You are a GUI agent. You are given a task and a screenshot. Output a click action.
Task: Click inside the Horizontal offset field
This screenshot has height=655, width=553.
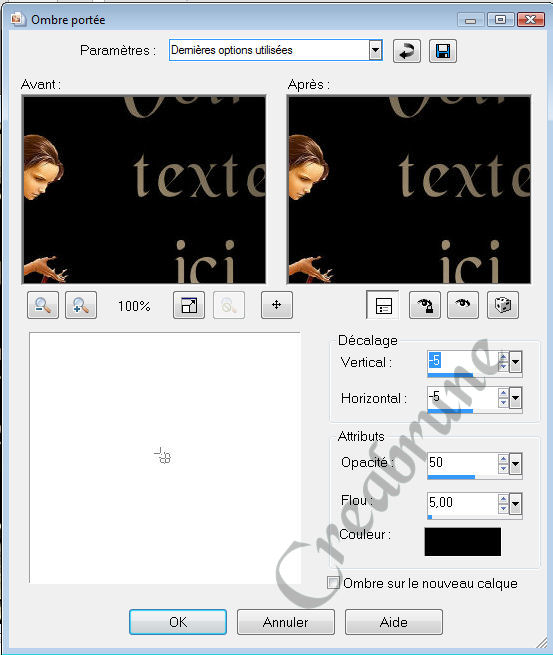point(462,397)
